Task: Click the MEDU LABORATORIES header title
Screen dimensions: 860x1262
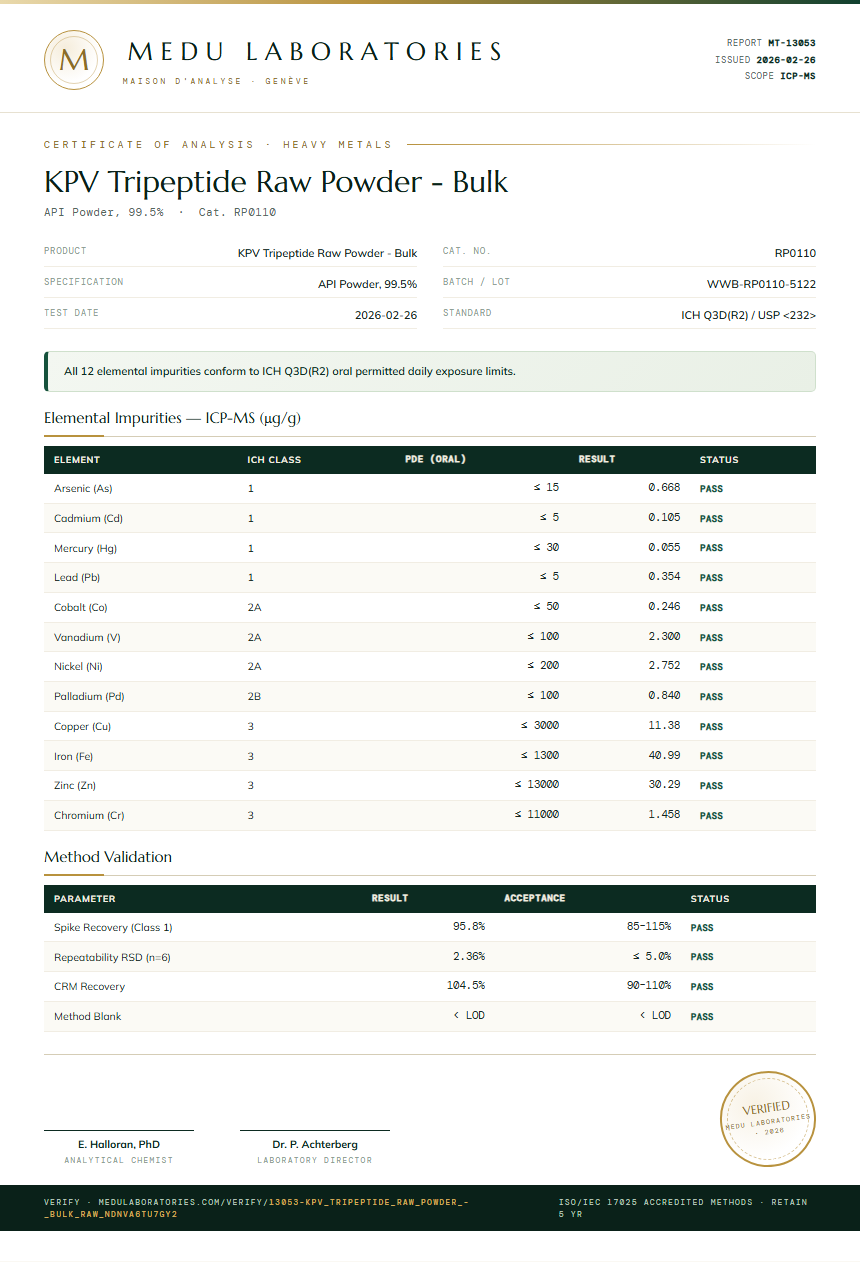Action: (x=316, y=52)
